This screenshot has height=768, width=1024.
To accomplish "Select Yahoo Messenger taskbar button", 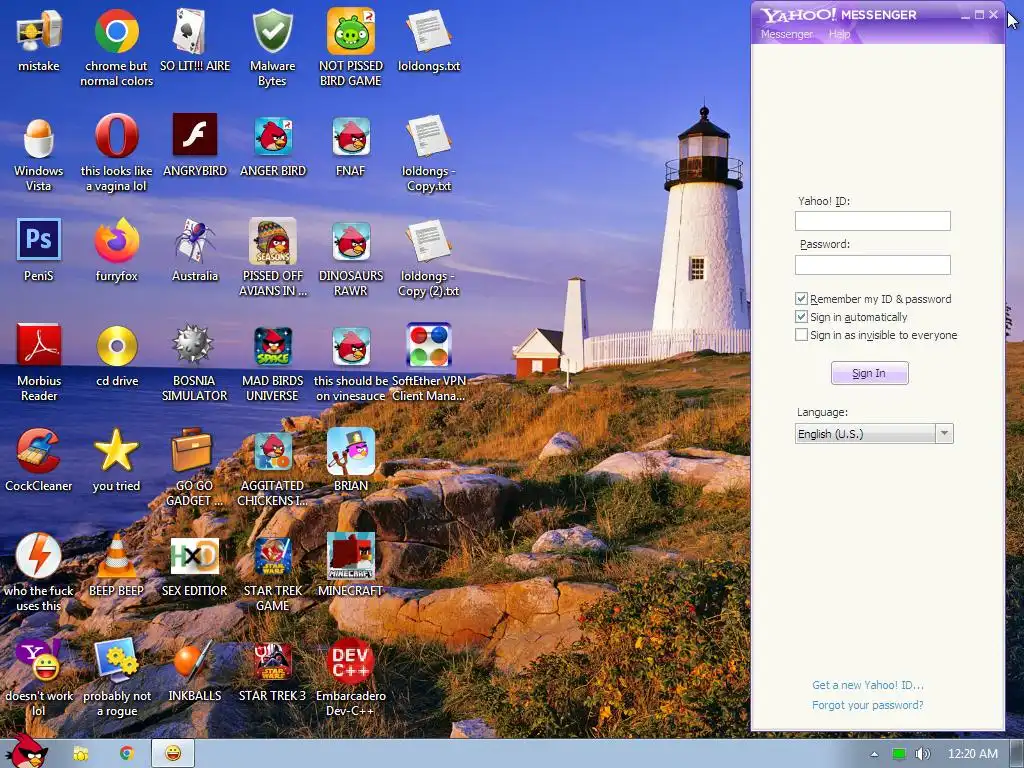I will pyautogui.click(x=173, y=754).
